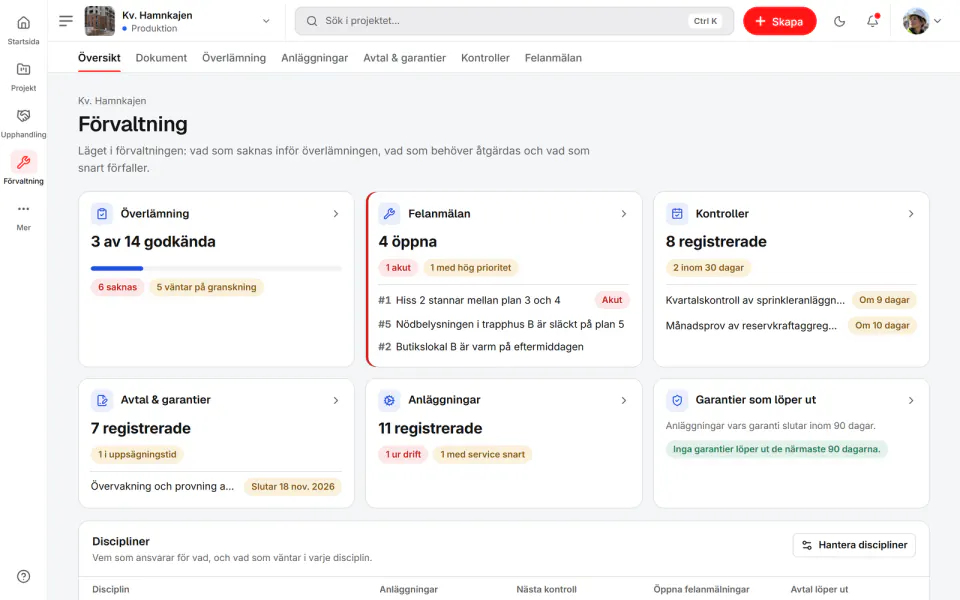Screen dimensions: 960x600
Task: Click the 1 med service snart badge
Action: tap(482, 454)
